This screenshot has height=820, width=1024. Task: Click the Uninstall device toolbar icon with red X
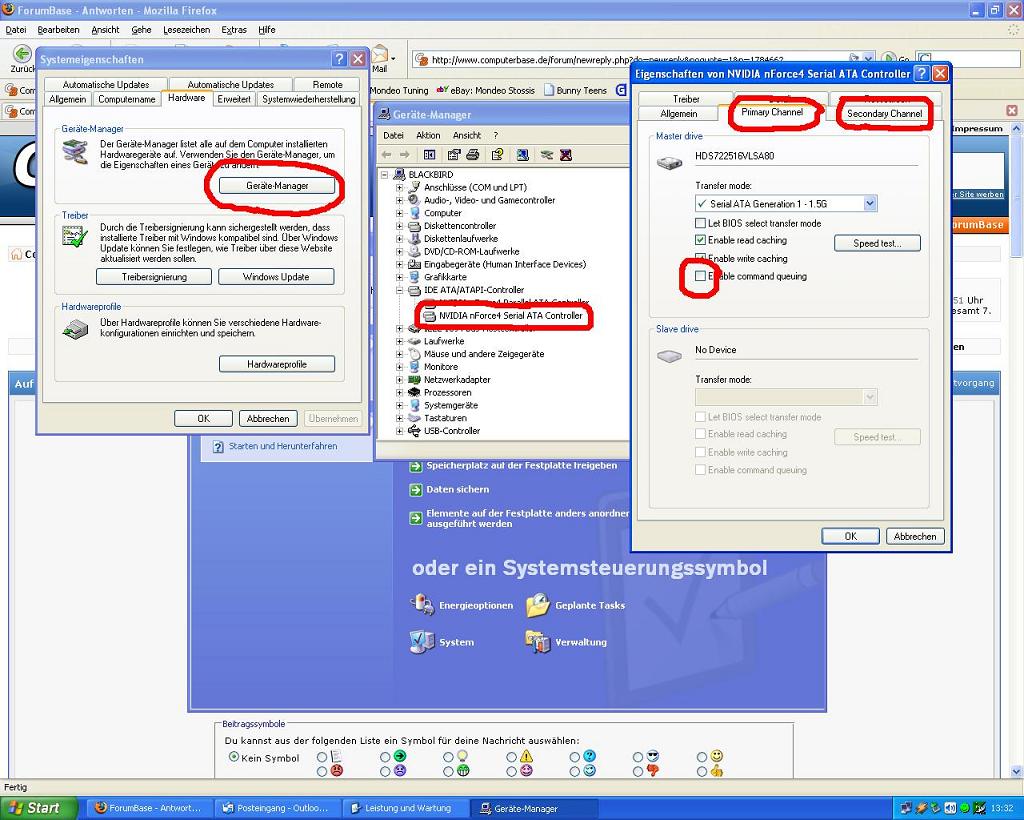pos(566,155)
